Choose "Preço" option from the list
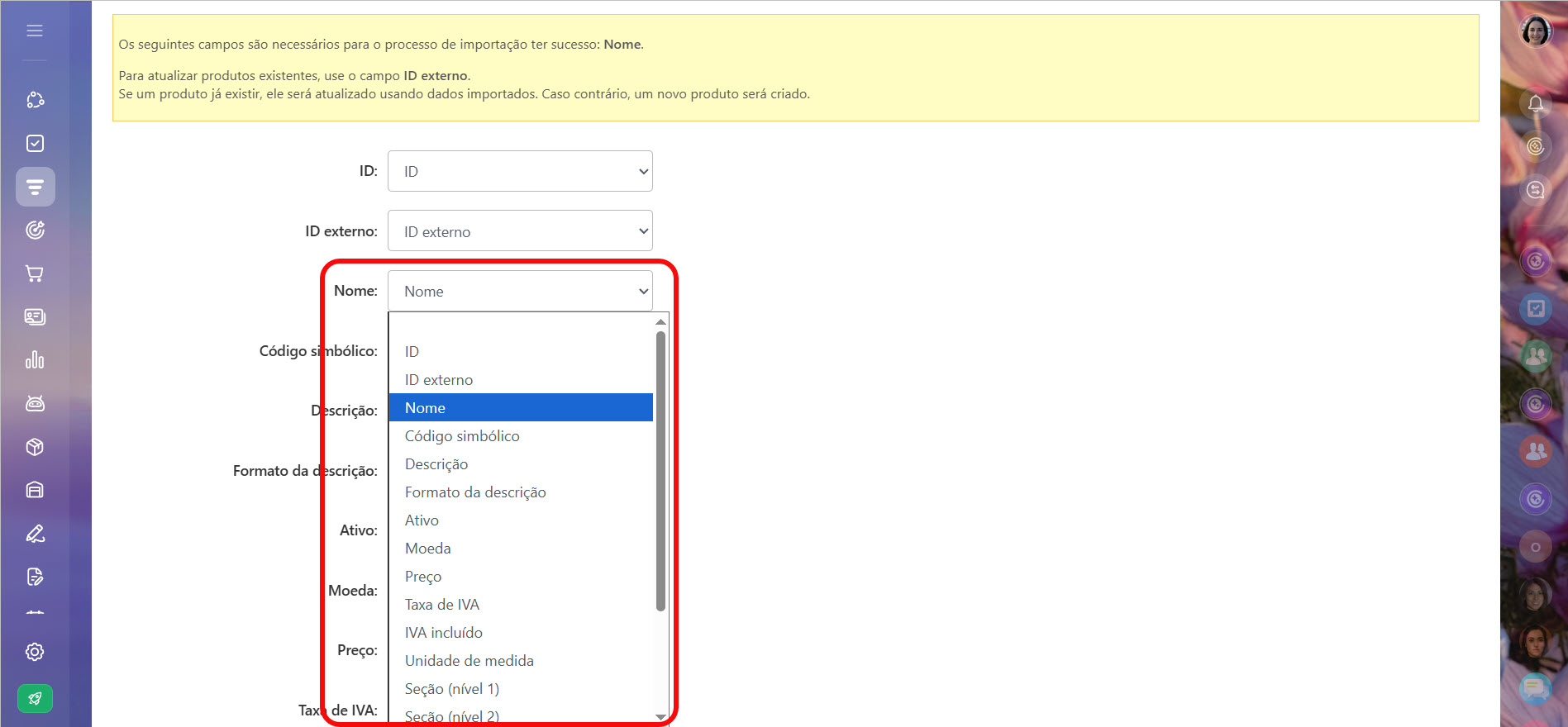Screen dimensions: 1568x727 pos(423,577)
